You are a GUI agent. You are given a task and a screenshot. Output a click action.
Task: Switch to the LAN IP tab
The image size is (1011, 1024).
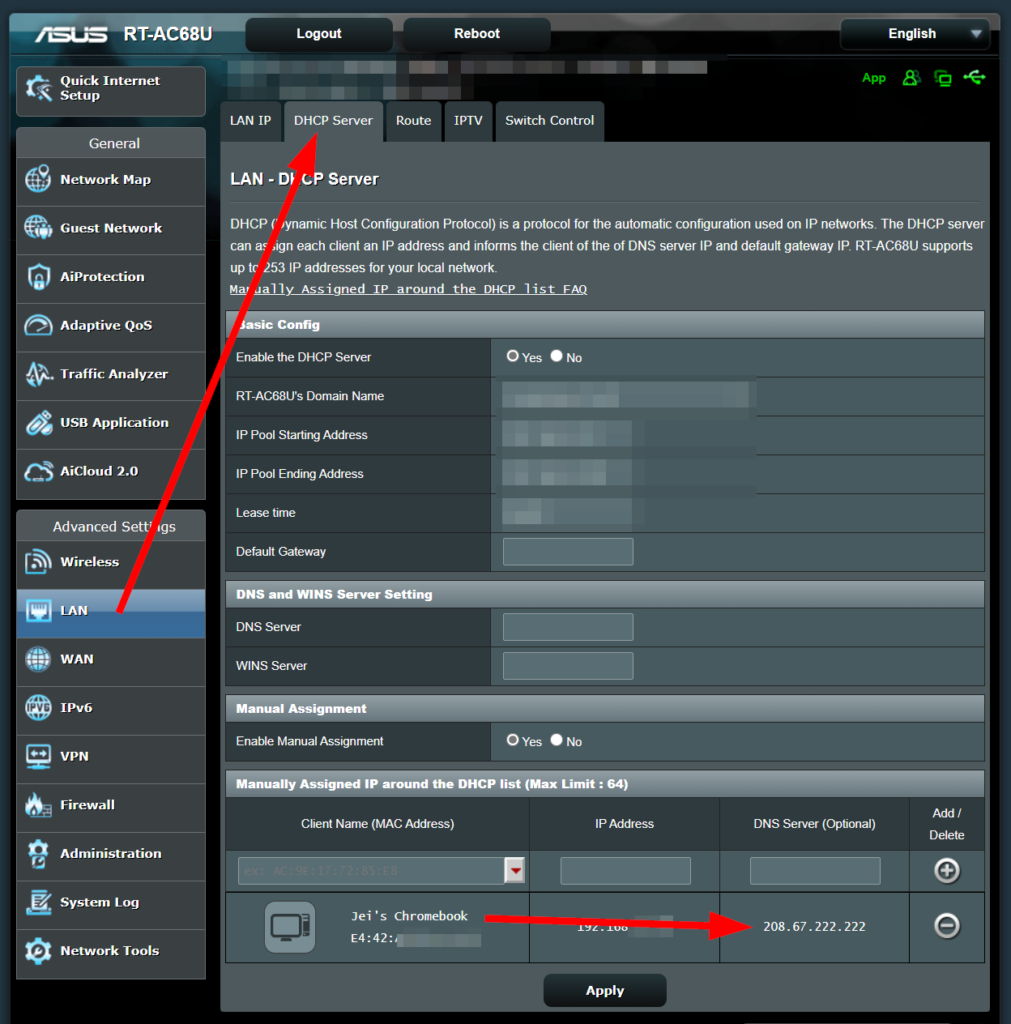(x=251, y=121)
